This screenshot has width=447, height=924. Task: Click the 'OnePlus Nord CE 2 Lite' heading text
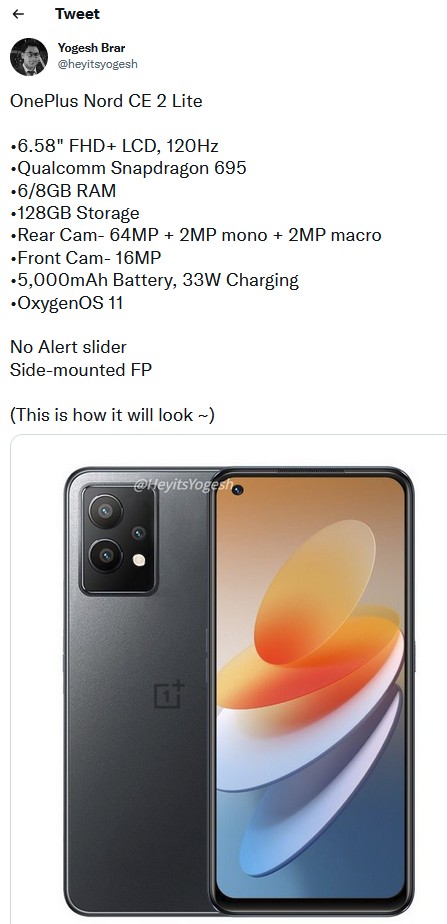pos(106,101)
